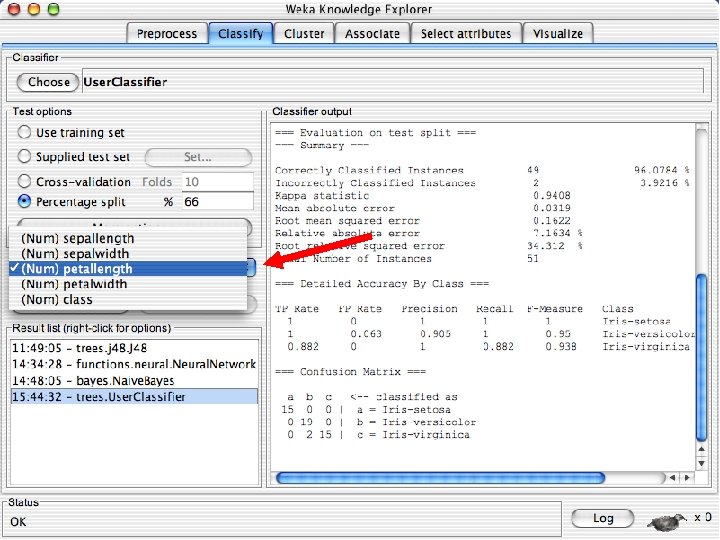The image size is (720, 540).
Task: Click the scroll-down arrow of classifier output
Action: point(702,463)
